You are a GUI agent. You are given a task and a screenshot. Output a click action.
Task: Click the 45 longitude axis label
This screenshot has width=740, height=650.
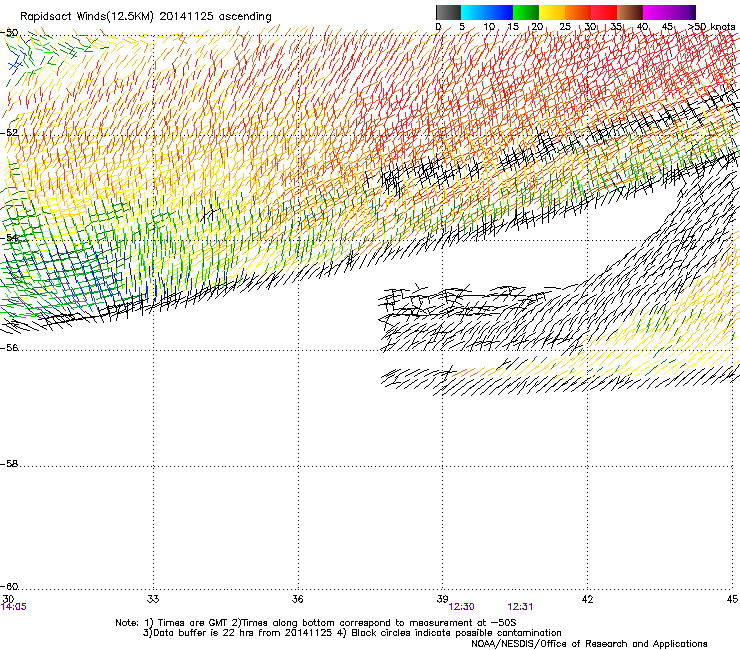click(x=732, y=599)
